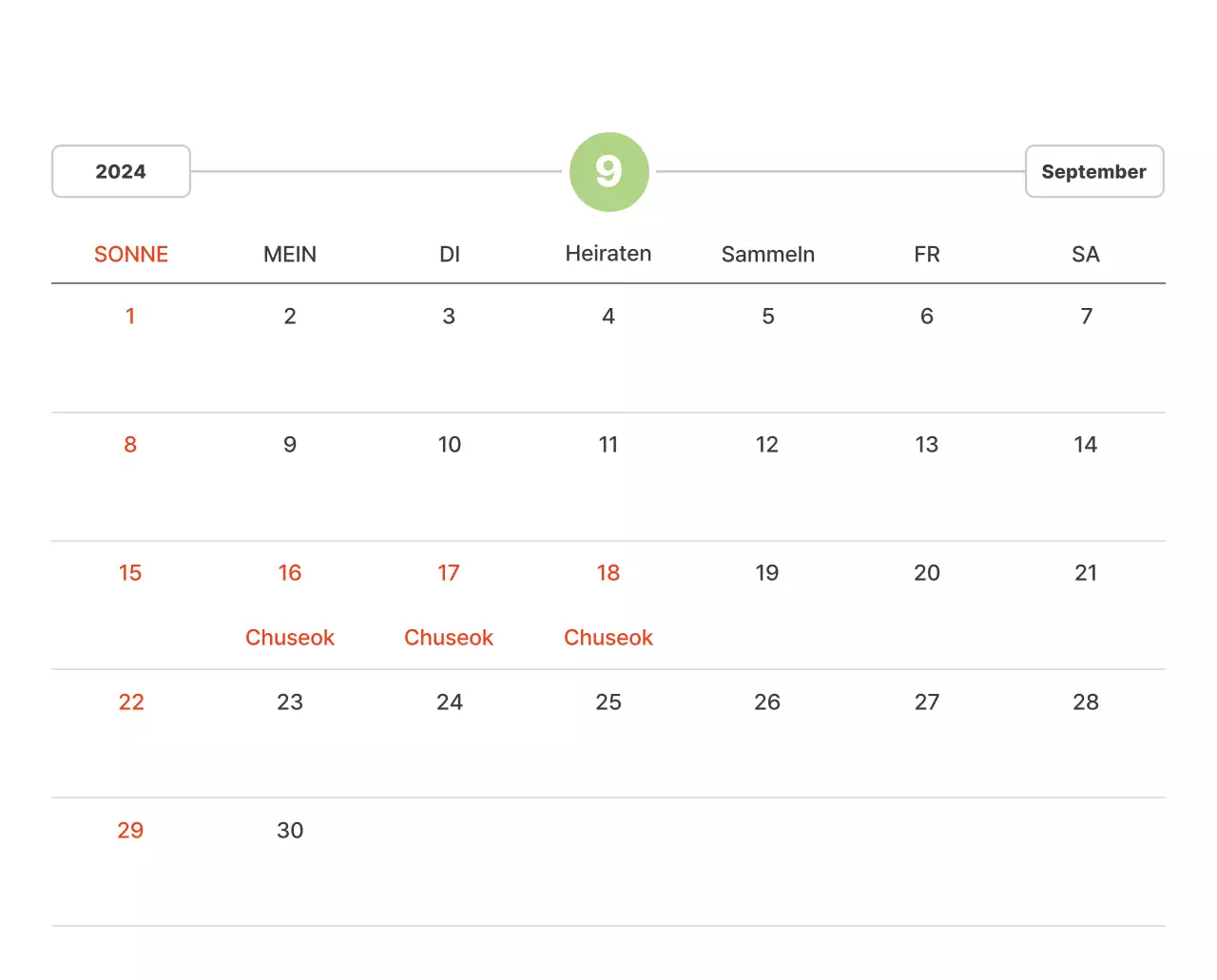Click the Sammeln column header
Image resolution: width=1217 pixels, height=980 pixels.
click(767, 255)
